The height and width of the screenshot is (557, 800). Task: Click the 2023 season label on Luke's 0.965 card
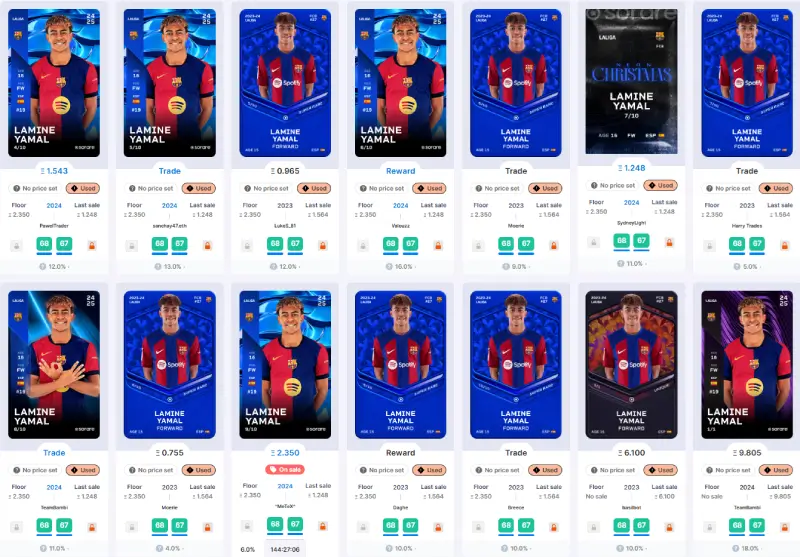(x=285, y=205)
